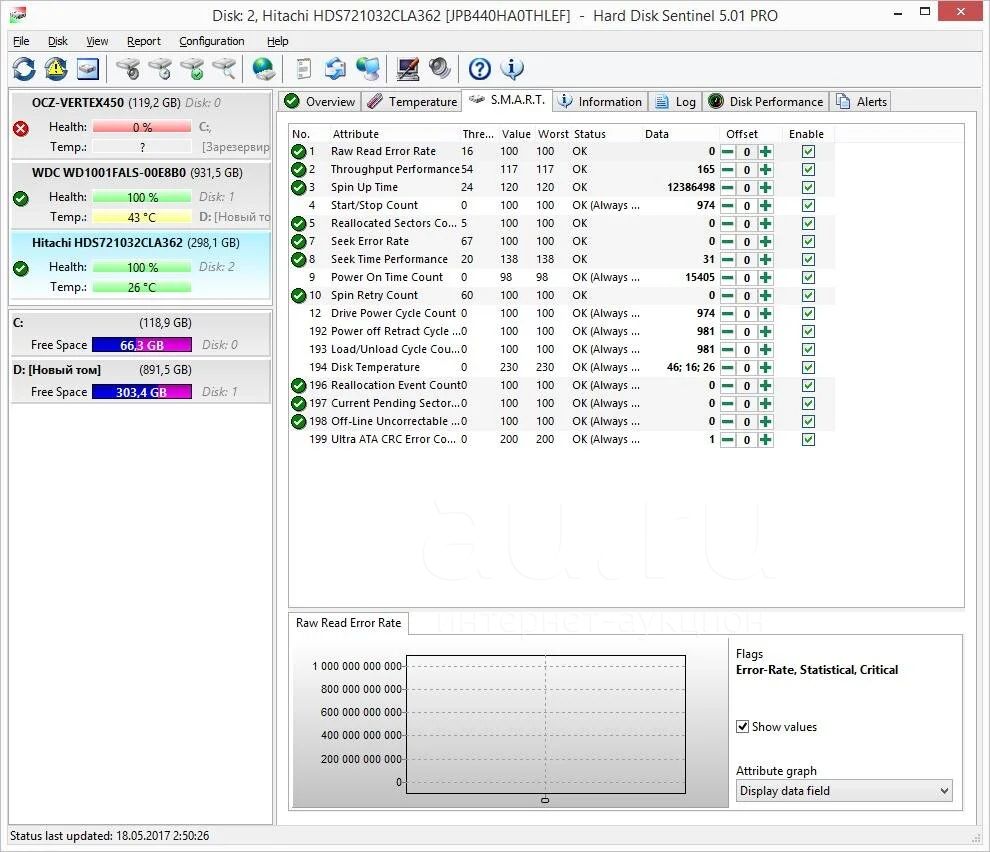Select the OCZ-VERTEX450 disk entry

coord(140,125)
